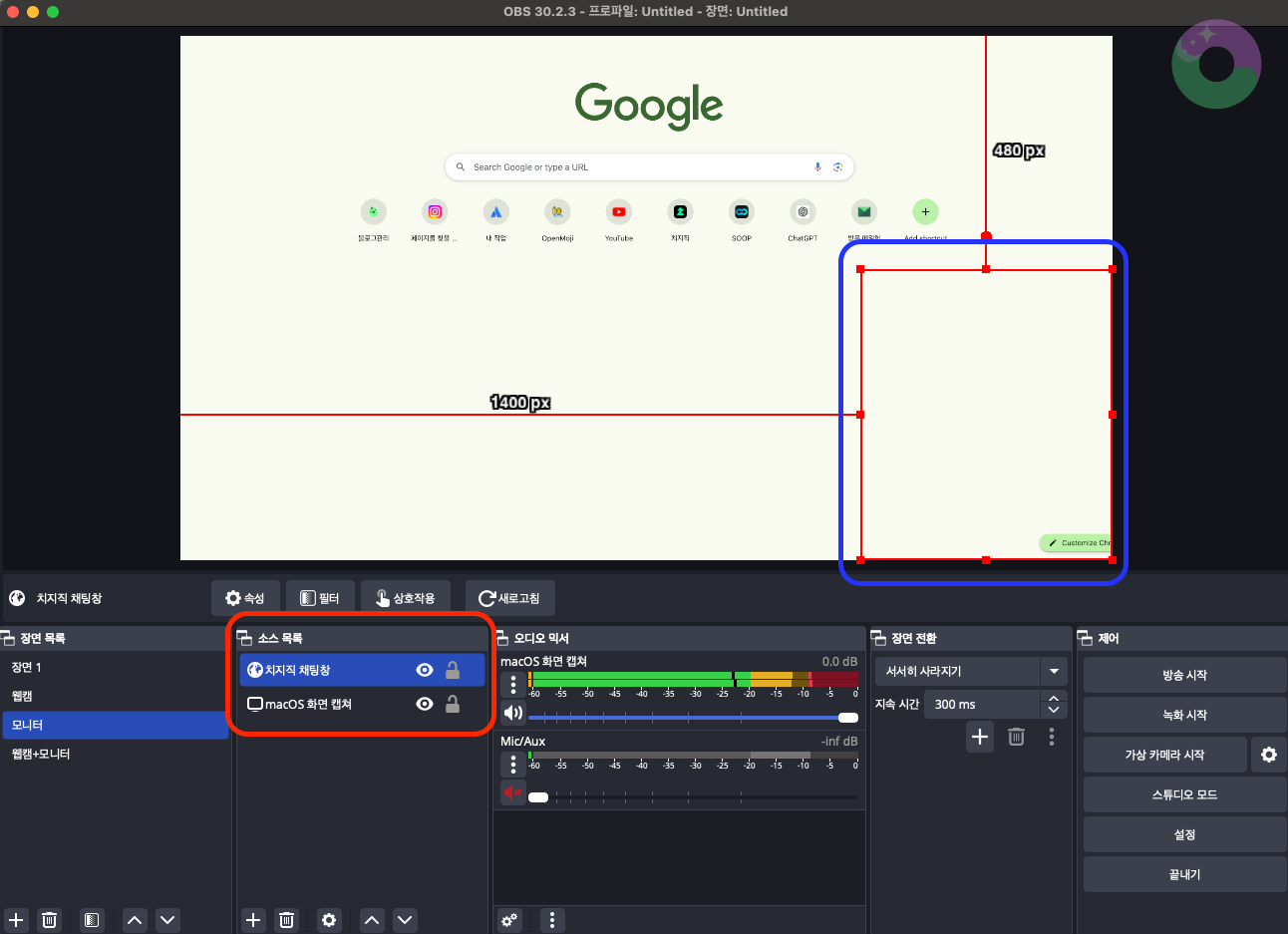This screenshot has width=1288, height=934.
Task: Open 속성 properties for selected source
Action: (x=245, y=598)
